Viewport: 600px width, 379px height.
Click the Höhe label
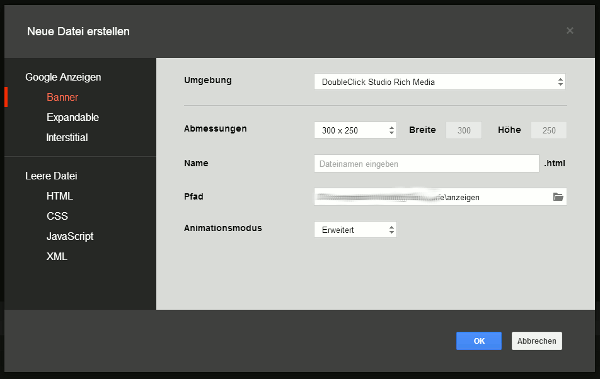[x=509, y=130]
